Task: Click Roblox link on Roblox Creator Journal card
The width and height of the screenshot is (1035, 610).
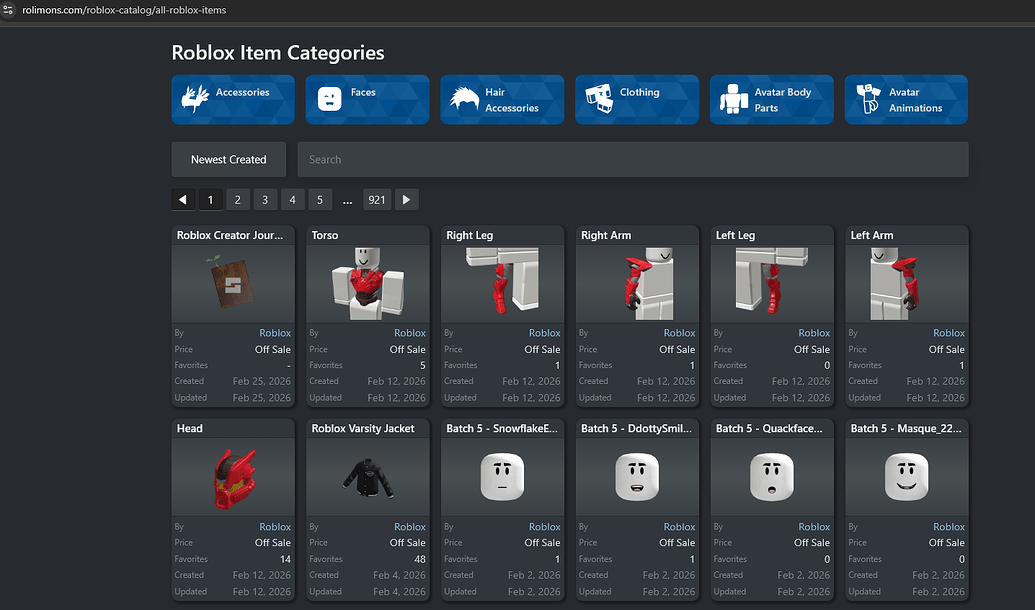Action: coord(275,333)
